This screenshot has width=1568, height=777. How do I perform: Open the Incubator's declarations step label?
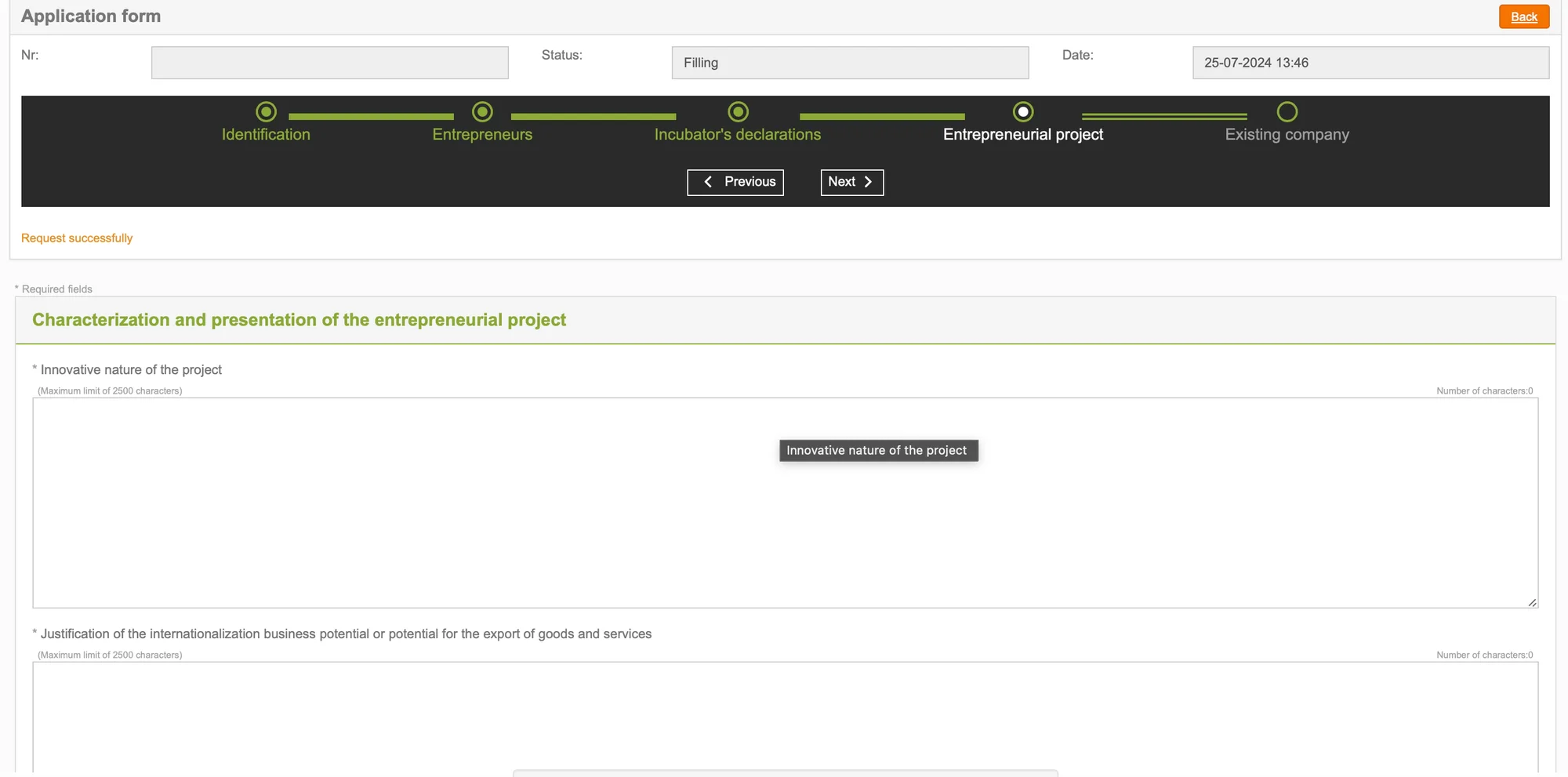point(738,135)
